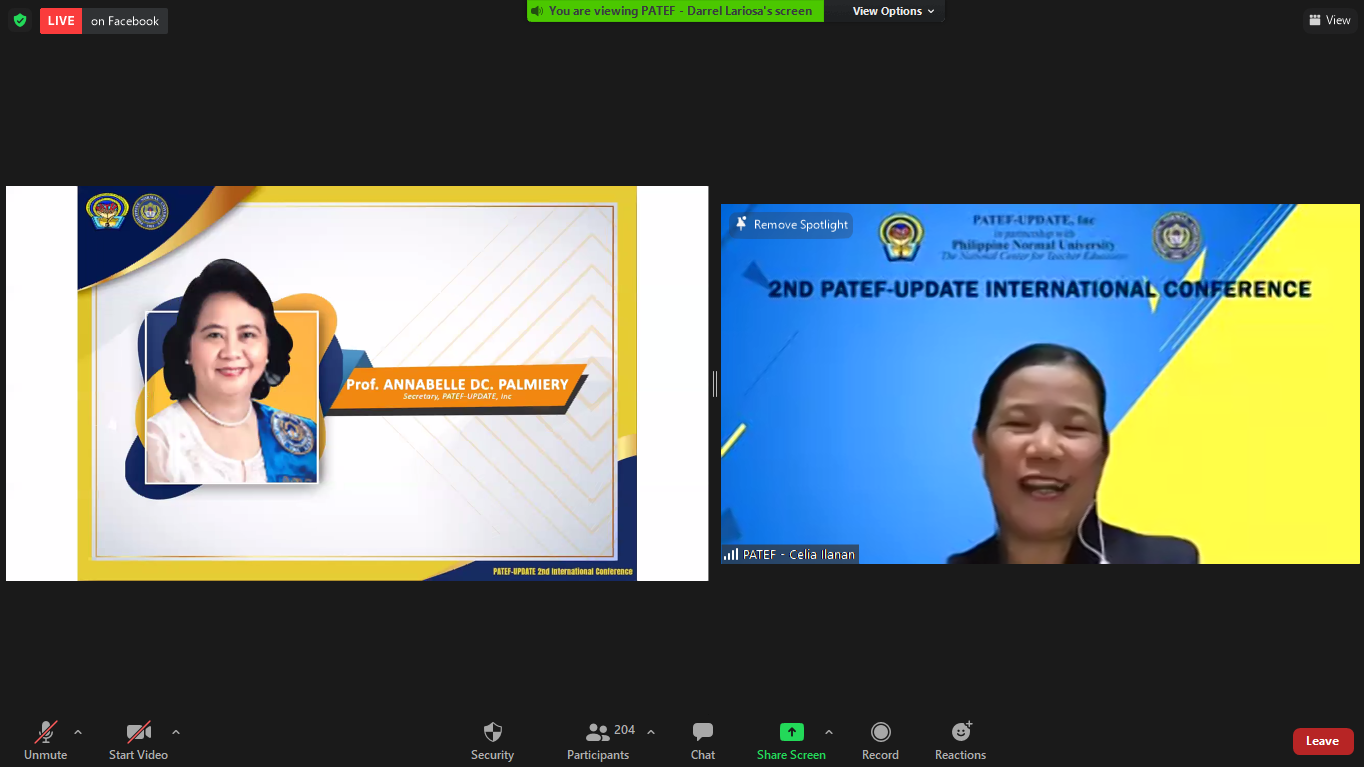Viewport: 1364px width, 767px height.
Task: Expand video options arrow beside Start Video
Action: point(176,732)
